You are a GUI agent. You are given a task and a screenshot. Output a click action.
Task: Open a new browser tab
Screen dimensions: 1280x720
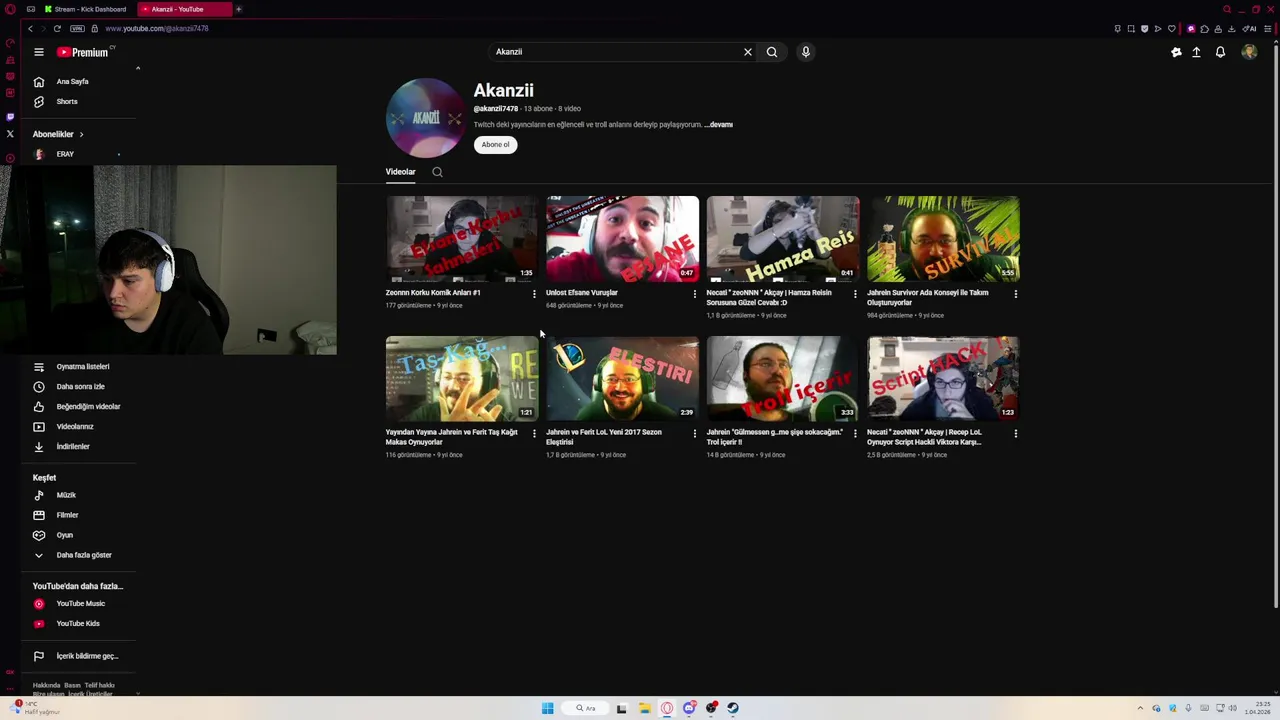point(239,9)
